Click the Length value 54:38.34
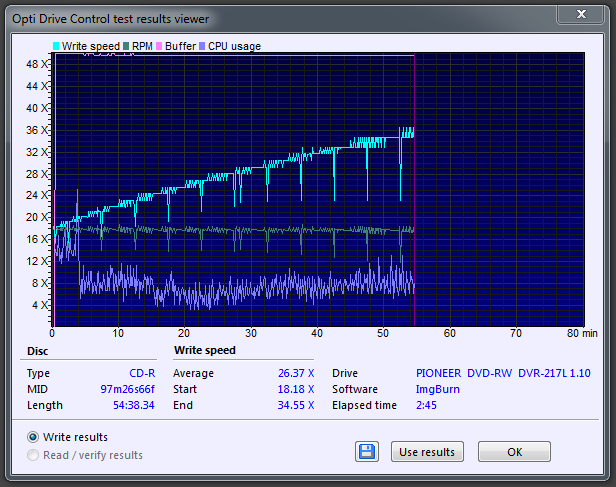616x487 pixels. 134,405
